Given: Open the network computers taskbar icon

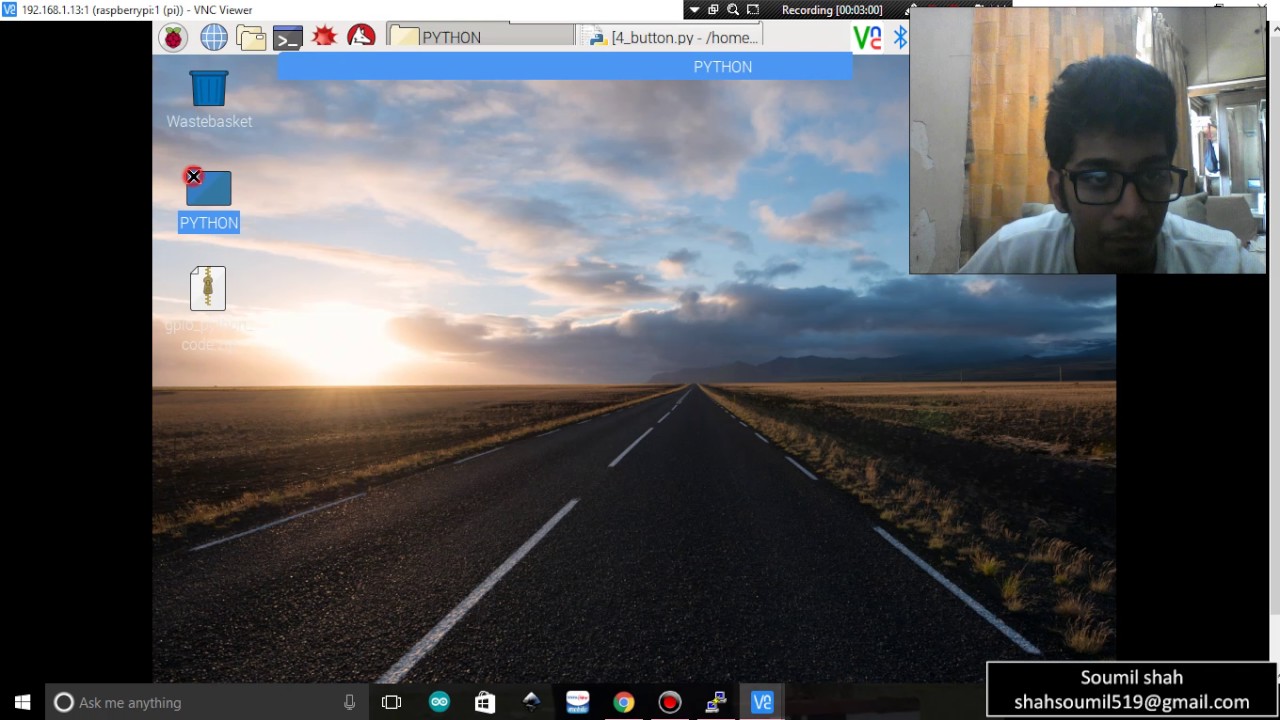Looking at the screenshot, I should coord(716,702).
